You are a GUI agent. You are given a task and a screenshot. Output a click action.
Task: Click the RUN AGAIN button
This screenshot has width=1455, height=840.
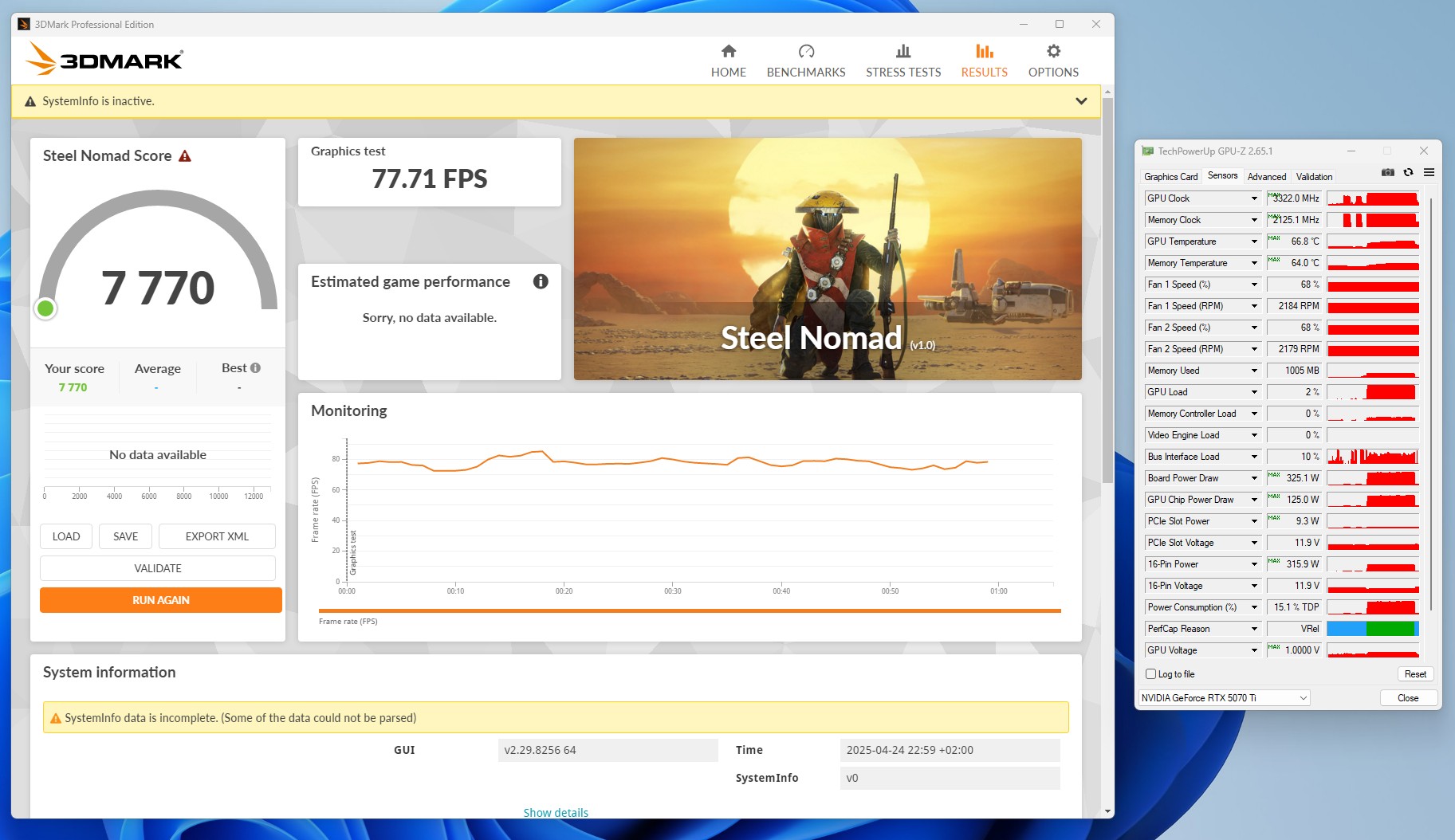(161, 600)
